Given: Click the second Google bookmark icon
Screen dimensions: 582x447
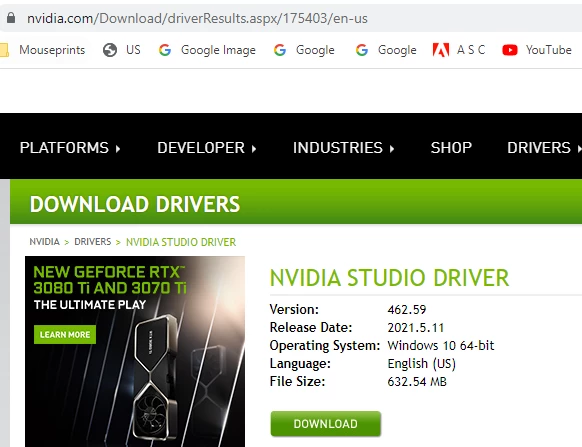Looking at the screenshot, I should tap(280, 50).
